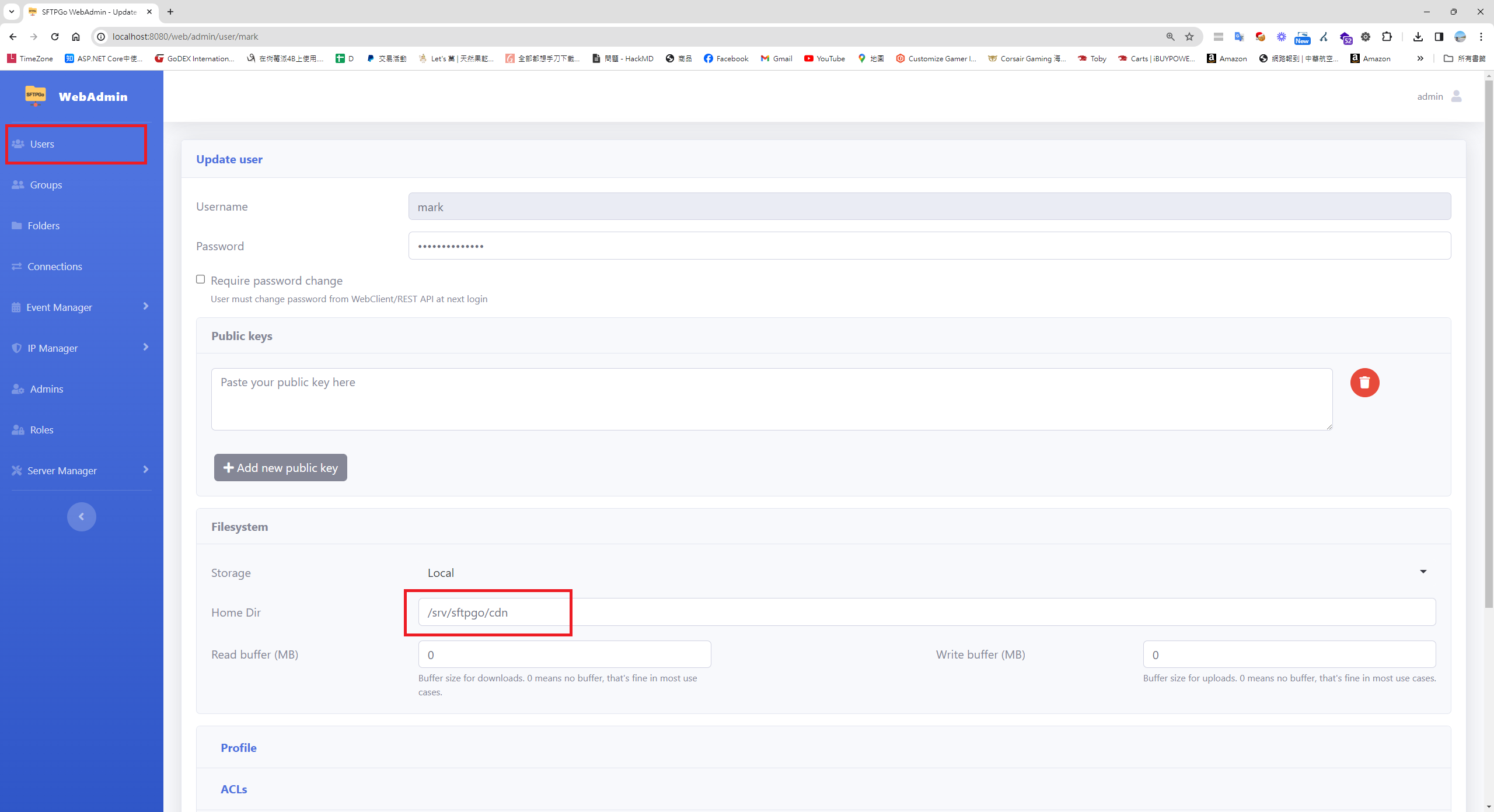Screen dimensions: 1494x812
Task: Click the SFTPGo WebAdmin logo icon
Action: [x=36, y=96]
